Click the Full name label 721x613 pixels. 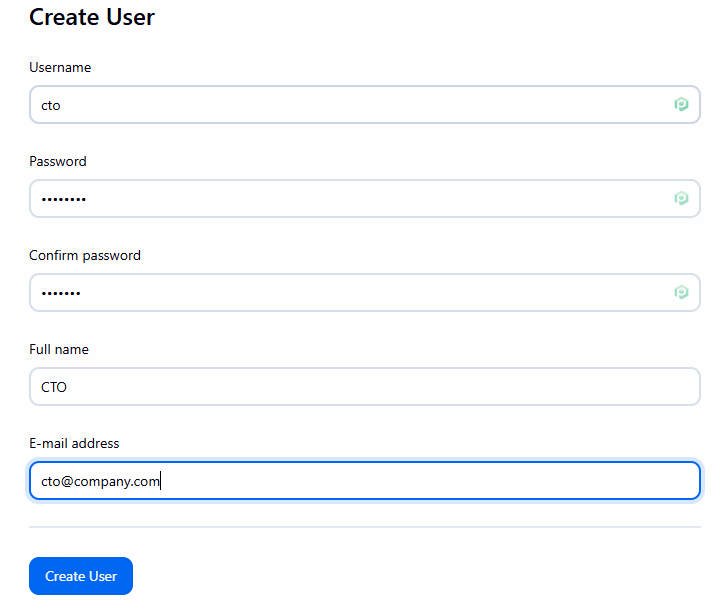coord(59,349)
